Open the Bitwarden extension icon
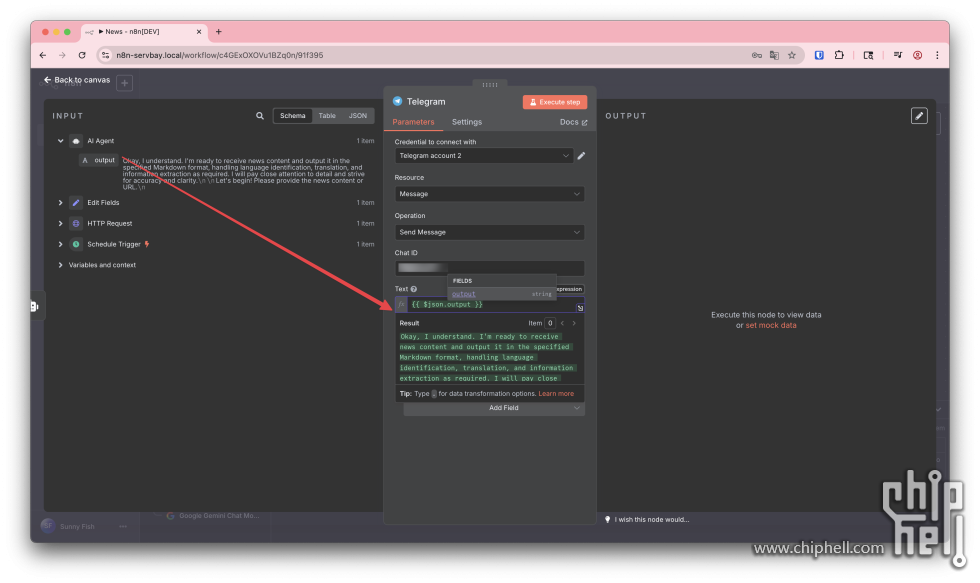980x583 pixels. pos(819,55)
